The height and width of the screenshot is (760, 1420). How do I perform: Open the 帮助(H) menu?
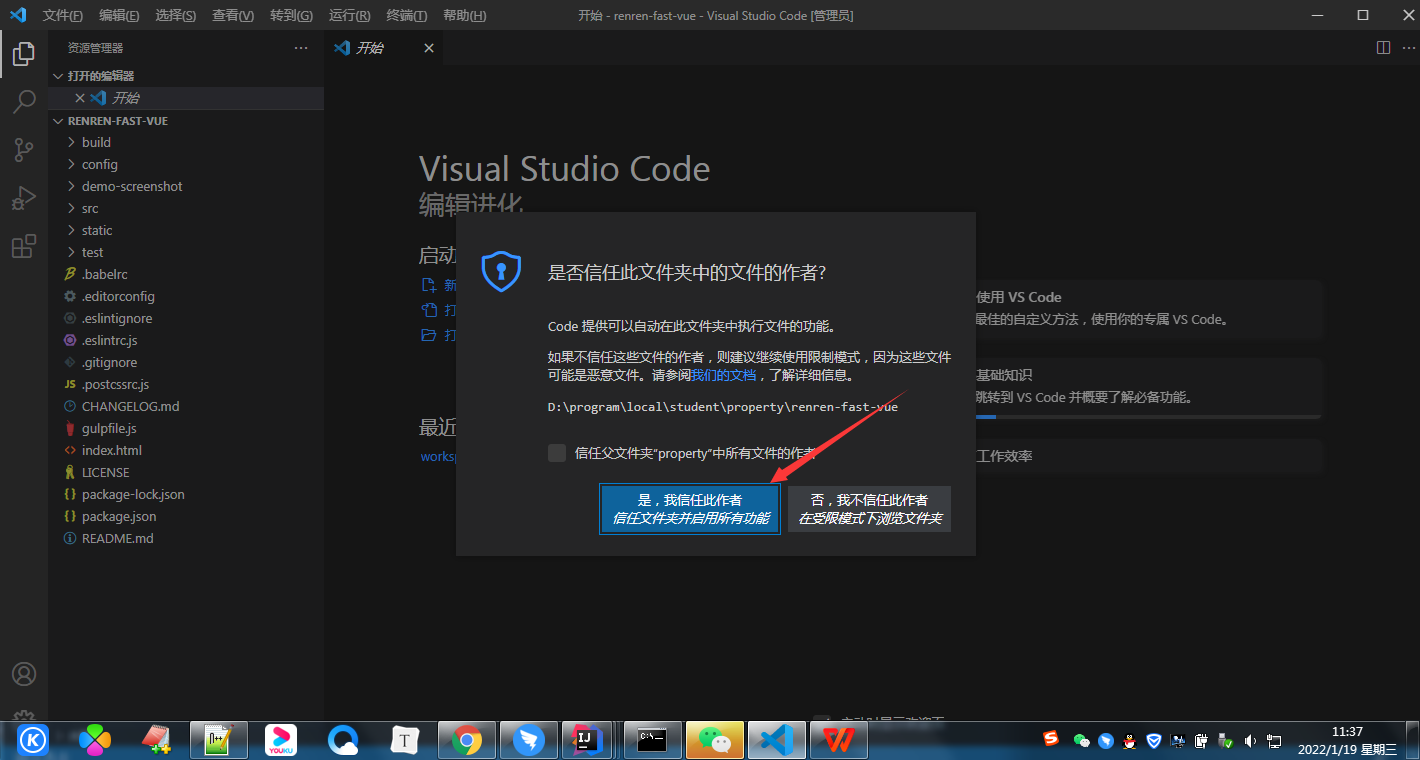(x=464, y=16)
